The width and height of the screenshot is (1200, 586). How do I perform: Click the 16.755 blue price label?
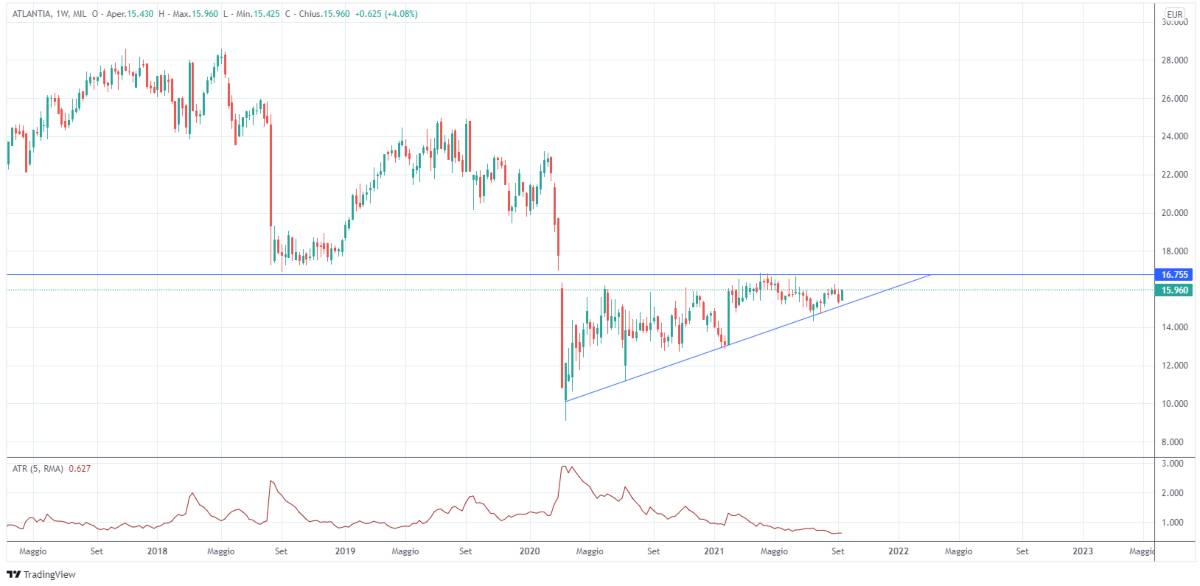pos(1172,274)
